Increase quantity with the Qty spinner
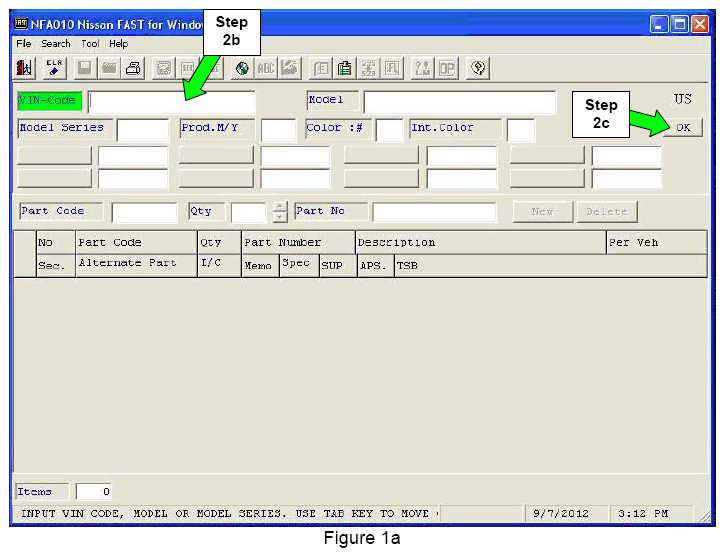The height and width of the screenshot is (557, 725). [x=279, y=207]
